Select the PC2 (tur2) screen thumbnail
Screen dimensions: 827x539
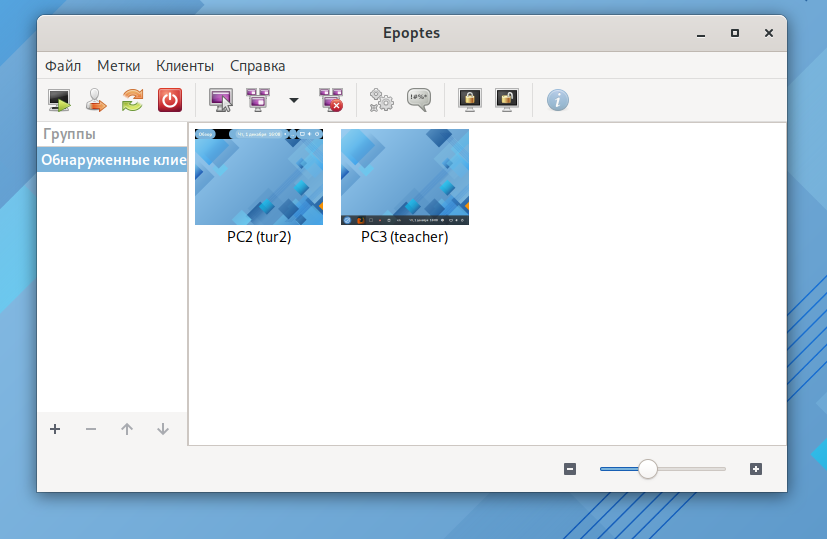[x=259, y=177]
